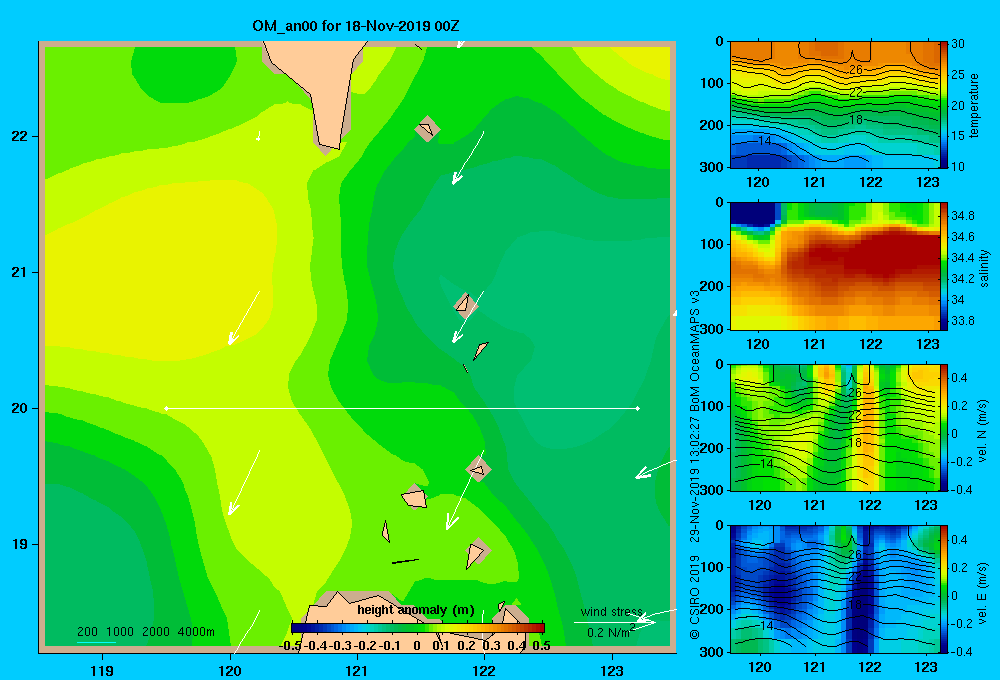Click the 30 tick on temperature colour bar
Screen dimensions: 1000x680
[x=958, y=44]
